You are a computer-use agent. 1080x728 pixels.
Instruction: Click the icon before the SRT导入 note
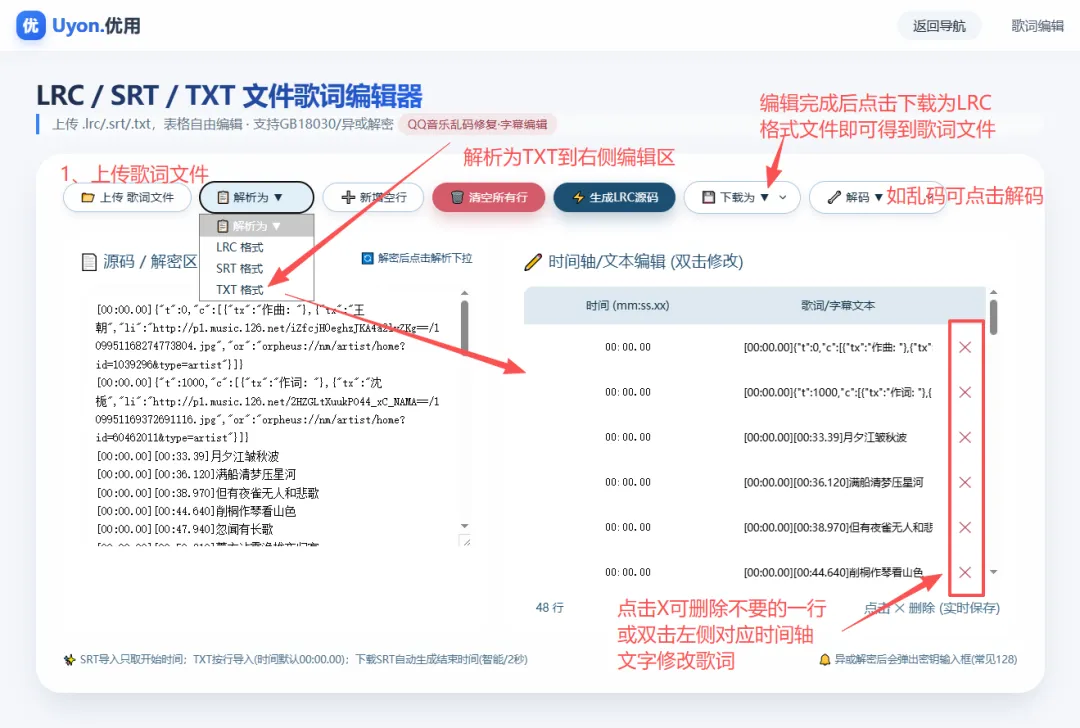70,660
